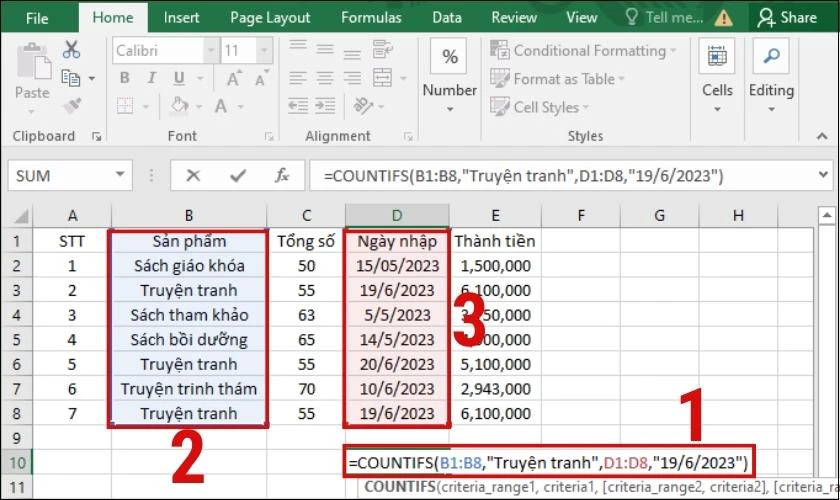Toggle Bold formatting
The image size is (840, 500).
click(124, 78)
